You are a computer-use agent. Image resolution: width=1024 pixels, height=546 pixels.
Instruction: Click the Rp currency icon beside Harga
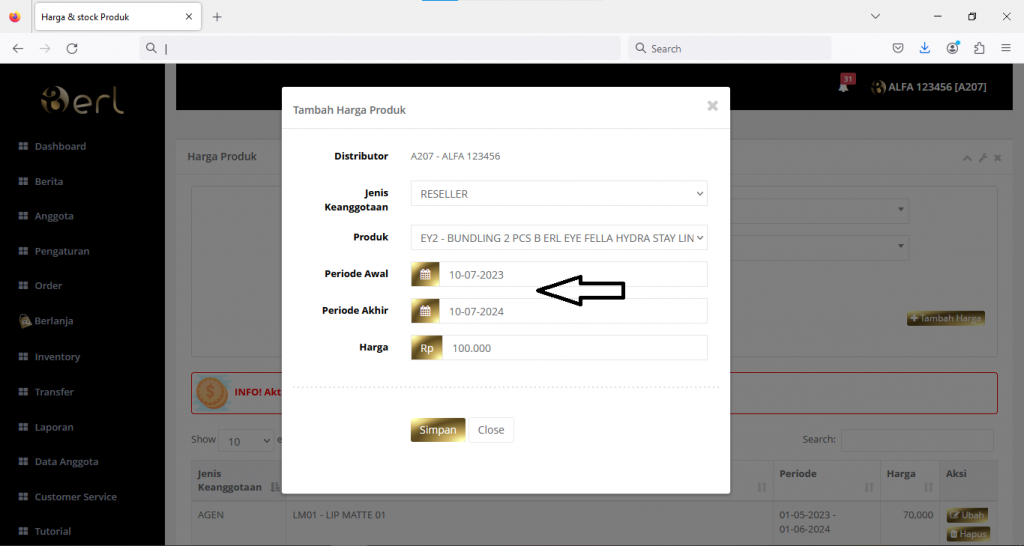[425, 348]
